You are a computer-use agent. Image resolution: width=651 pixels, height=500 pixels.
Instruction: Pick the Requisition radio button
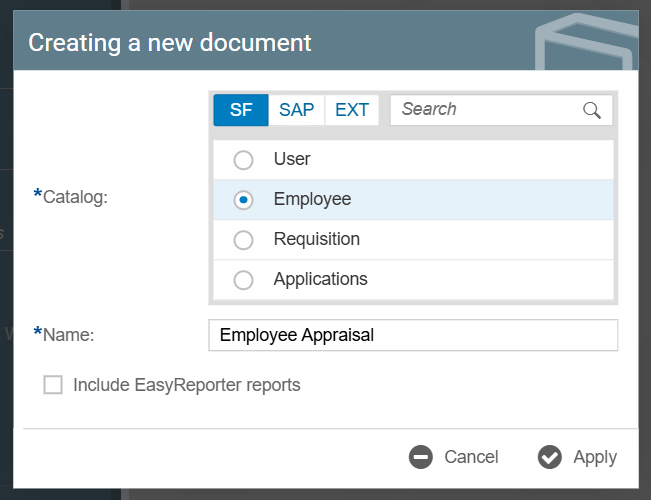point(243,240)
